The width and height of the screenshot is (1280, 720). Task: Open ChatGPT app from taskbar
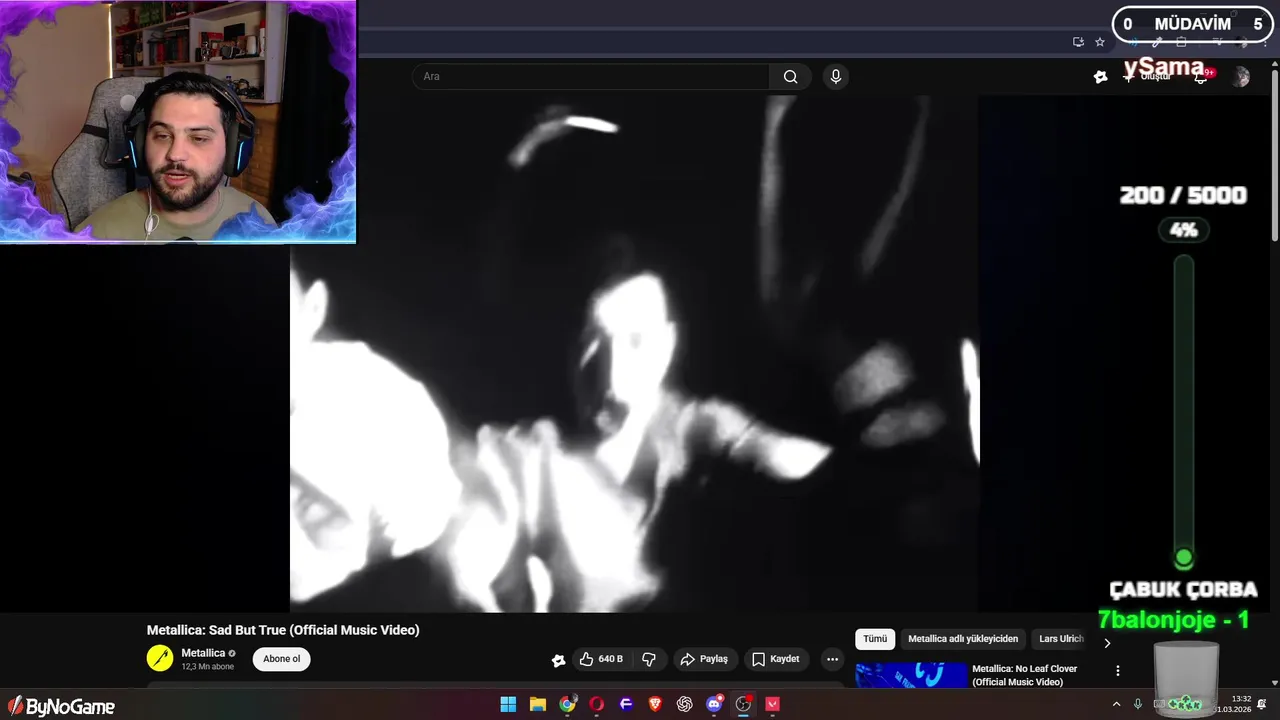click(x=685, y=704)
